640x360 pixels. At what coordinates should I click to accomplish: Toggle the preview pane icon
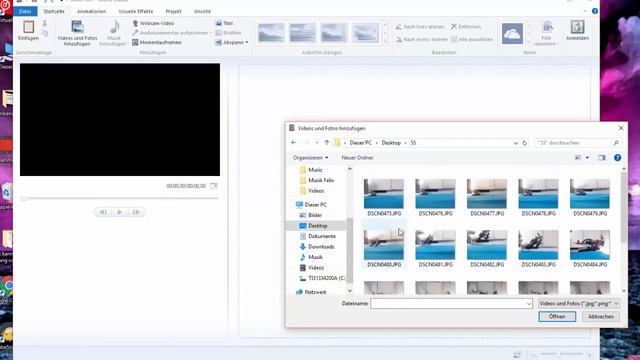pyautogui.click(x=602, y=158)
